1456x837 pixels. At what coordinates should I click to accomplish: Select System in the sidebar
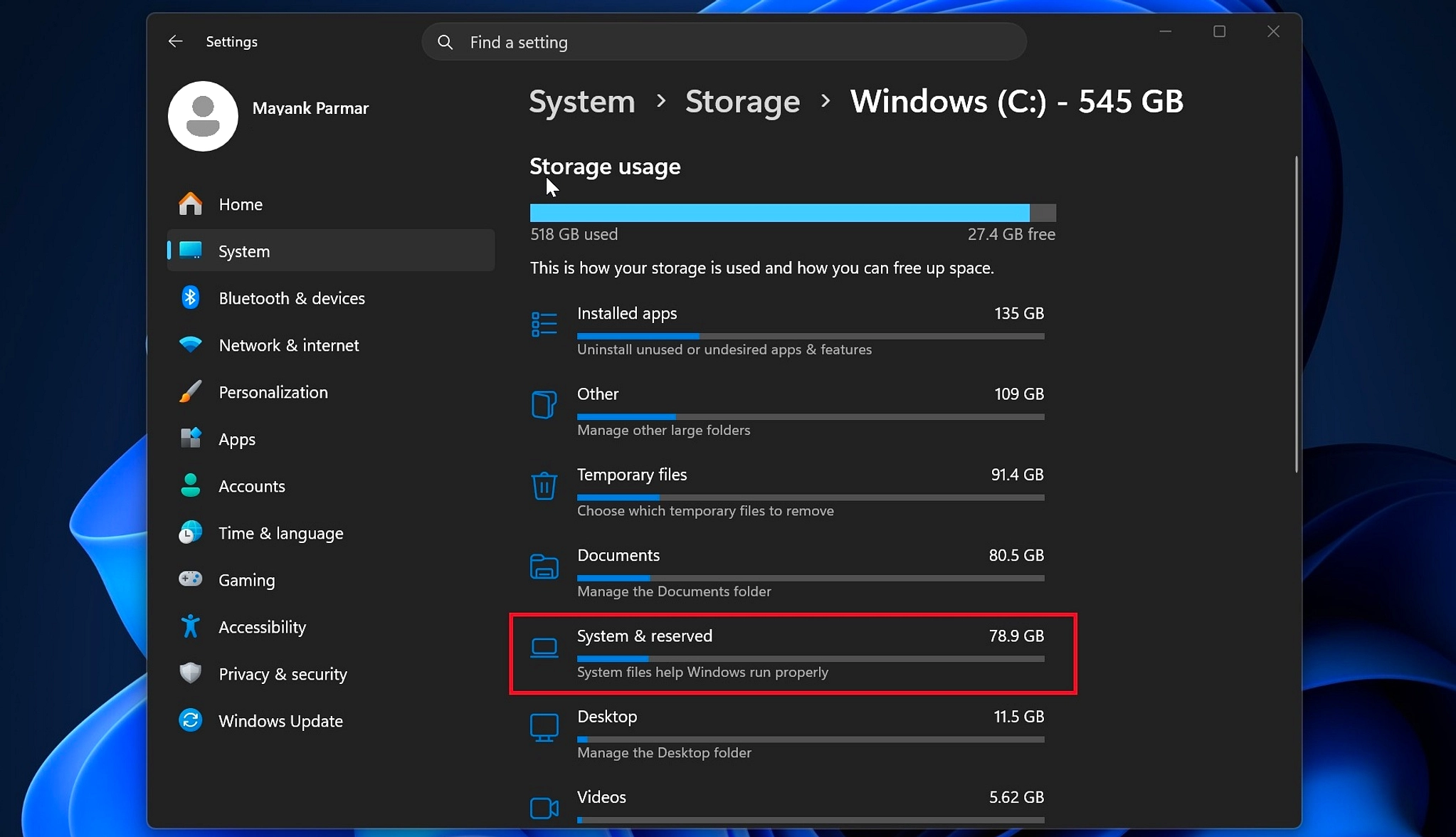click(330, 251)
